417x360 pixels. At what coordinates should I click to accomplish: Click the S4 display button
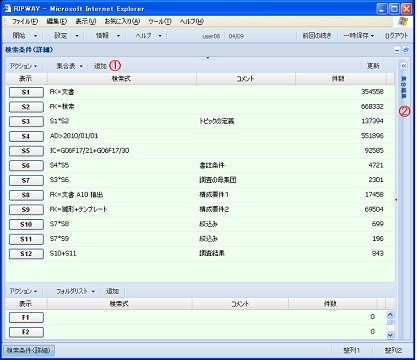[x=26, y=136]
